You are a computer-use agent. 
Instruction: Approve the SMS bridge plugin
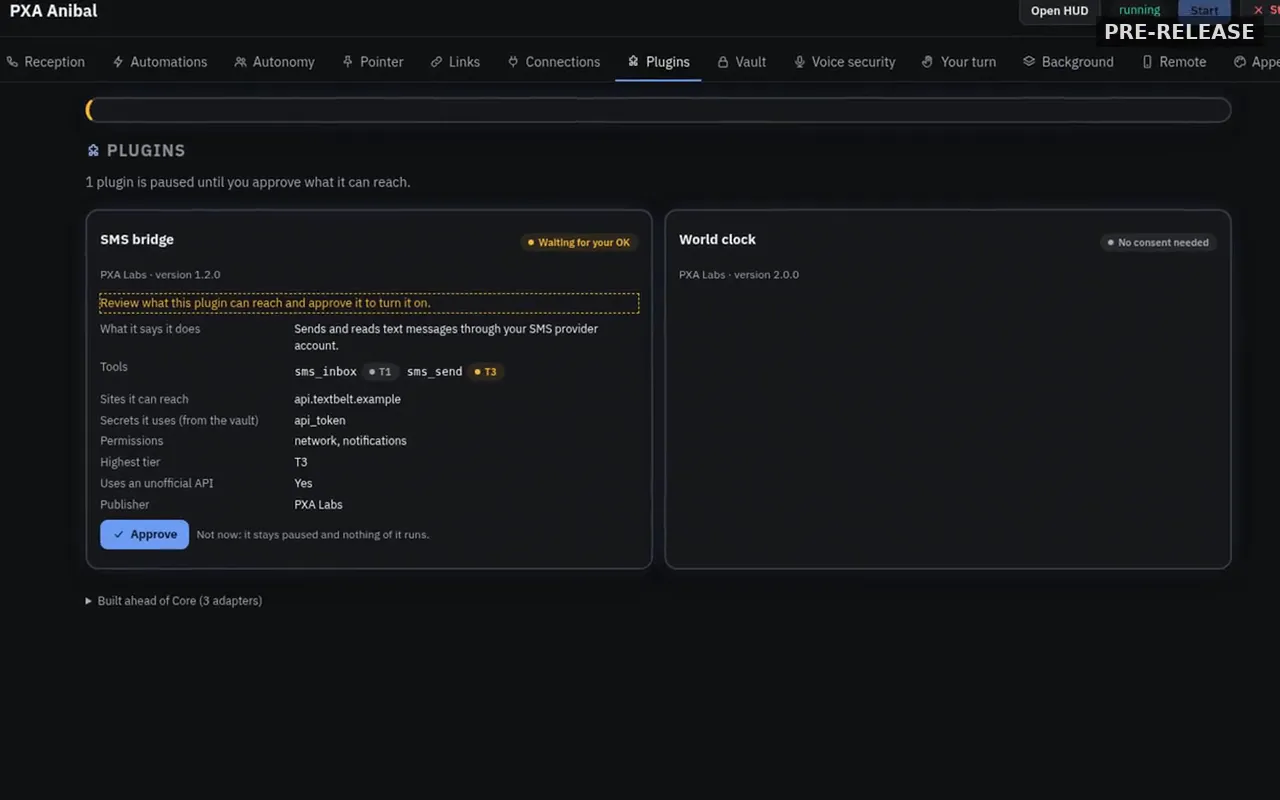tap(144, 534)
